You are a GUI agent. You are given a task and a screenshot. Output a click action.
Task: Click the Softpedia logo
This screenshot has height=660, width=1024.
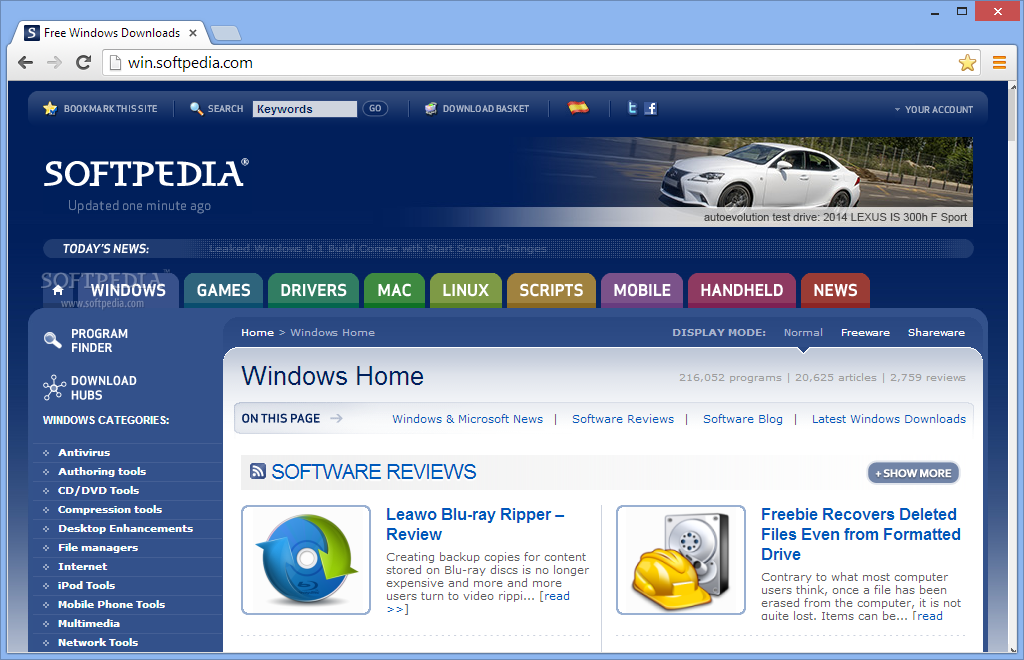[146, 174]
